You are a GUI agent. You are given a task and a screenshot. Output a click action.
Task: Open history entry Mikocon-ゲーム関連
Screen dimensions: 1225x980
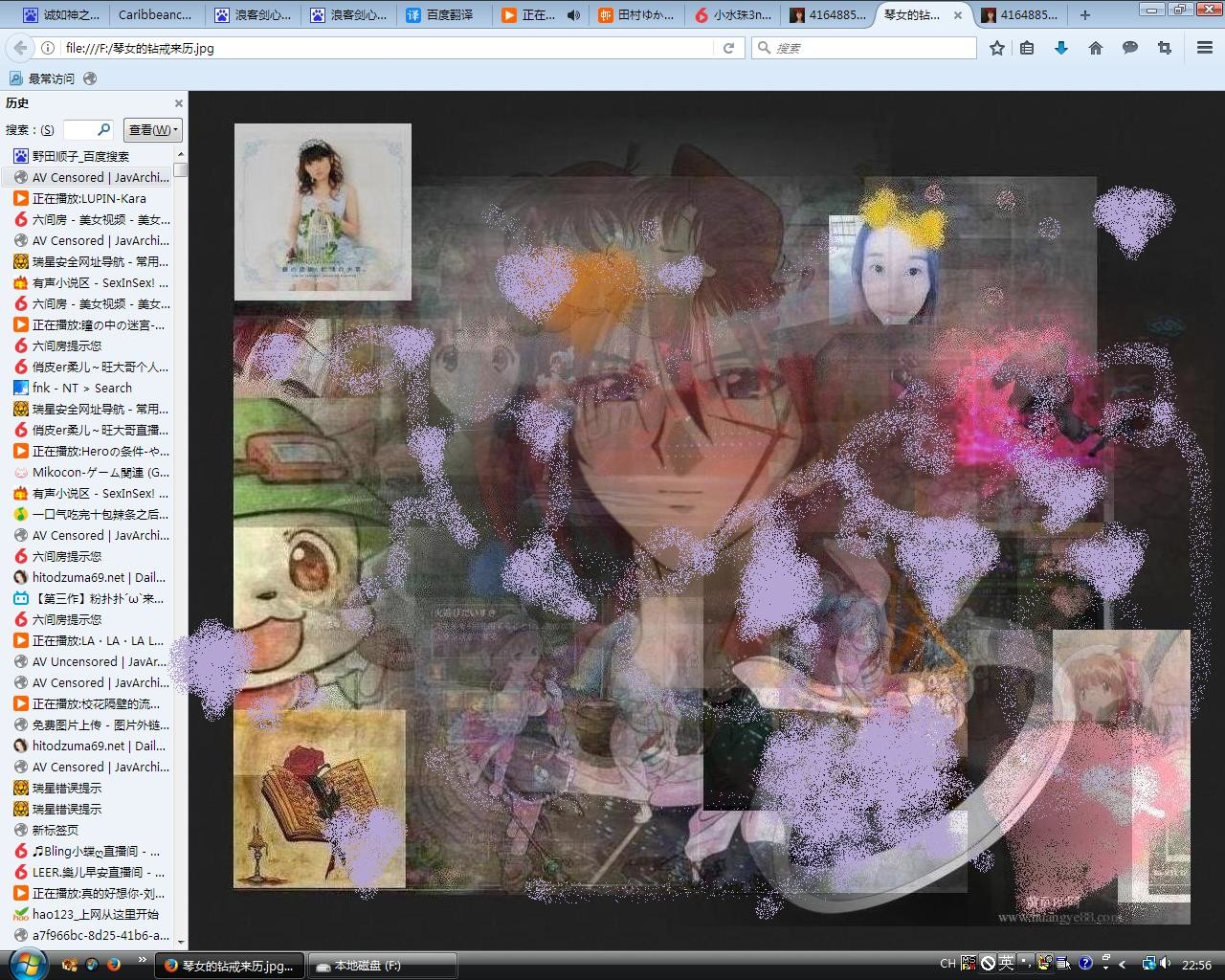[x=87, y=472]
